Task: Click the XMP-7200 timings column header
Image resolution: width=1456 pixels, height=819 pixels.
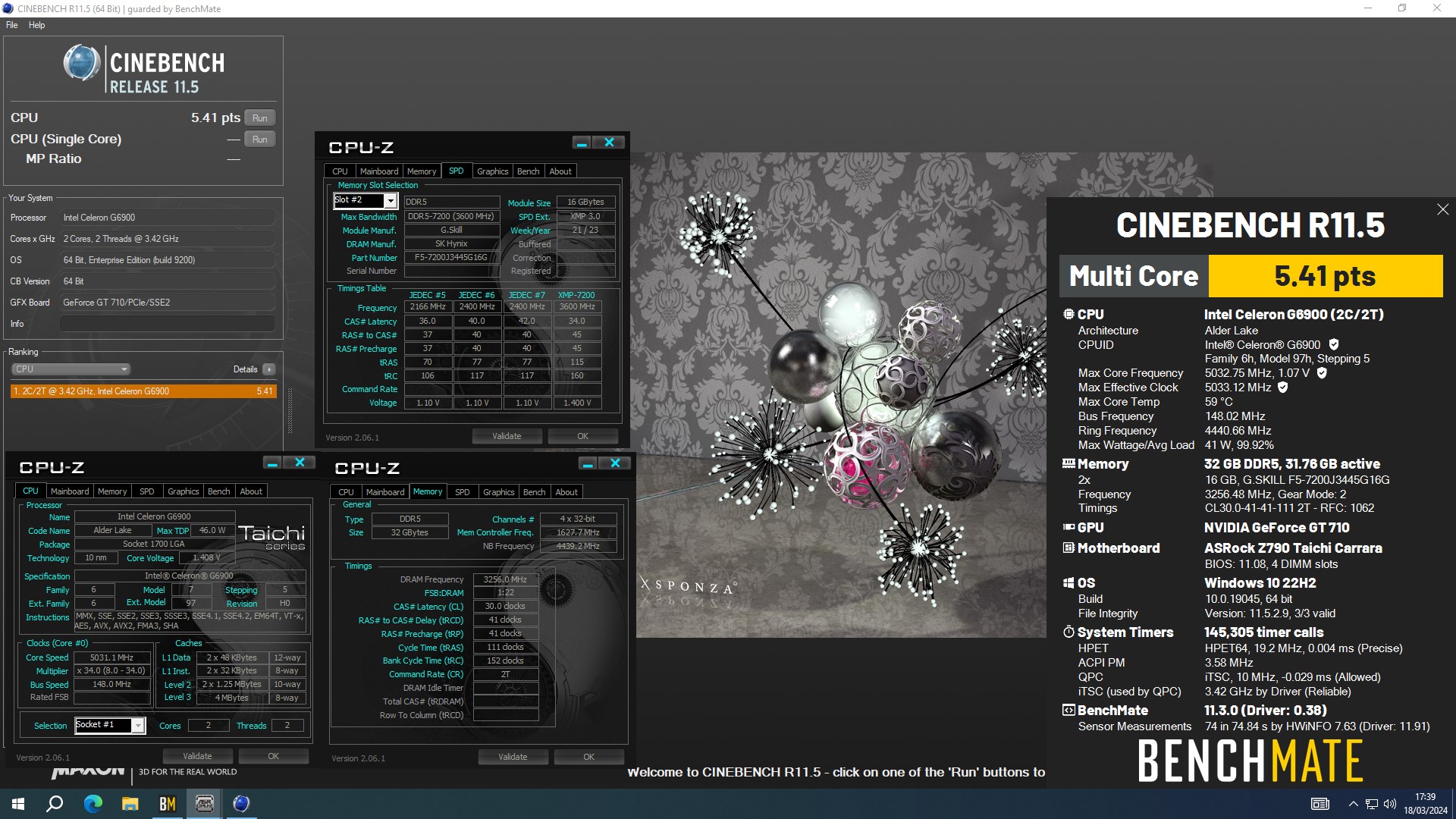Action: [x=576, y=295]
